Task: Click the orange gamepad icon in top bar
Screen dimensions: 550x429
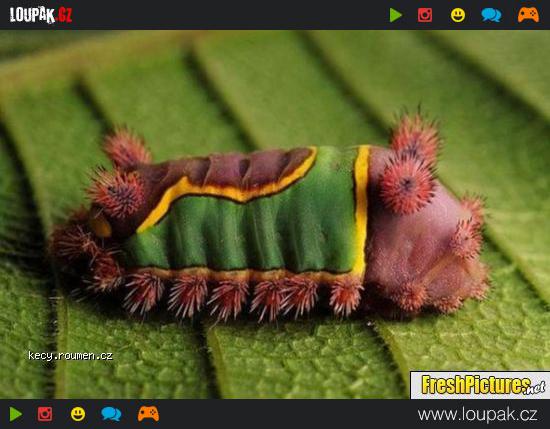Action: click(x=528, y=15)
